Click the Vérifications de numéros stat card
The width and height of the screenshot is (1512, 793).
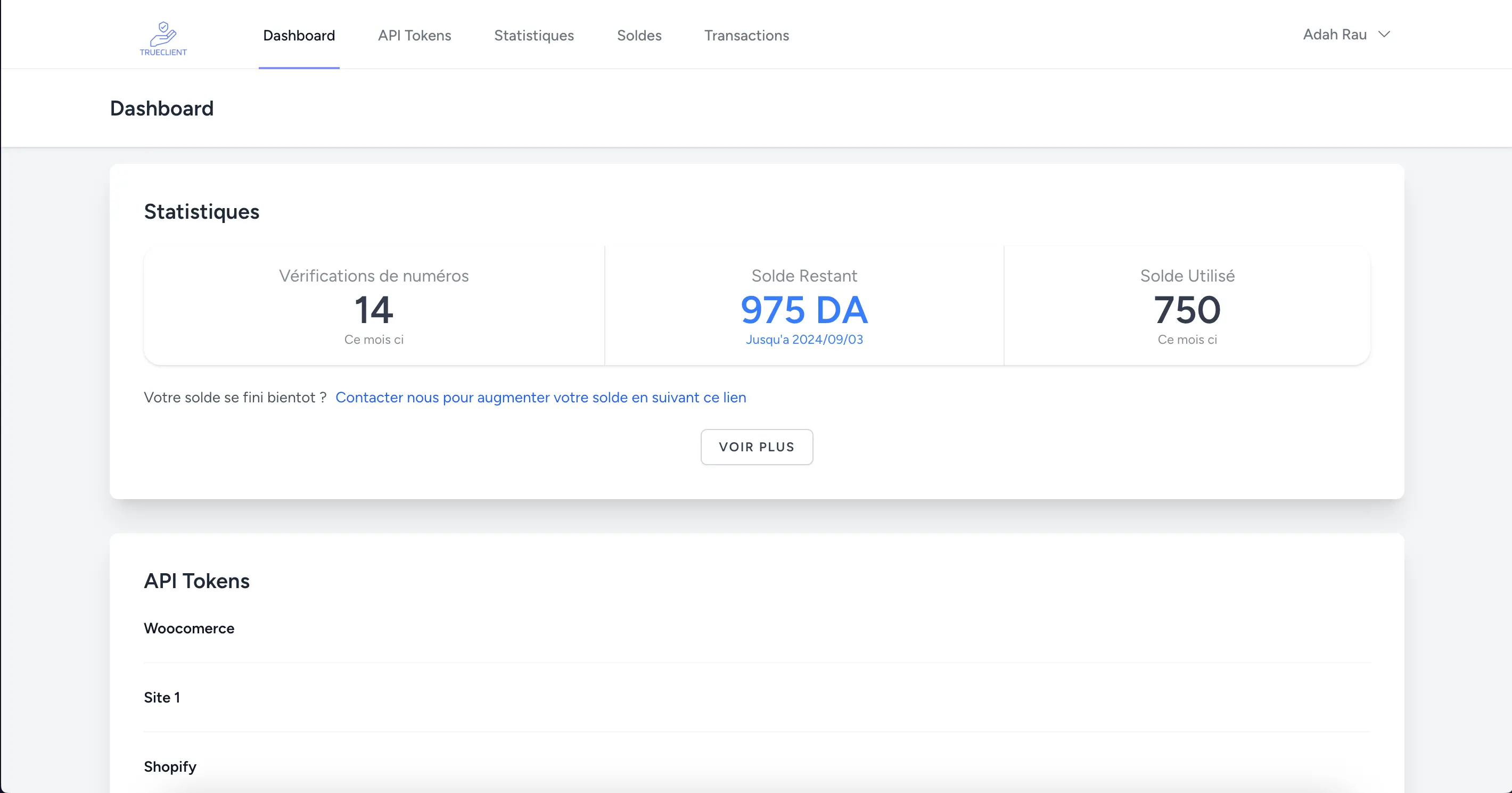tap(374, 307)
